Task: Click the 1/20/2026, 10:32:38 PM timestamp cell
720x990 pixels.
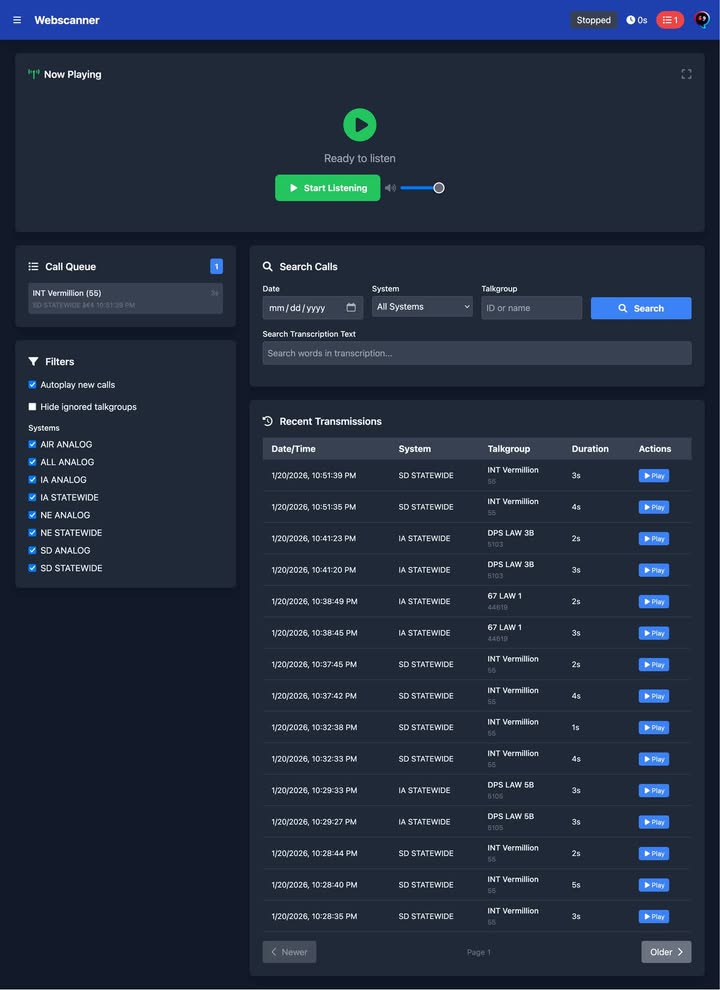Action: coord(315,727)
